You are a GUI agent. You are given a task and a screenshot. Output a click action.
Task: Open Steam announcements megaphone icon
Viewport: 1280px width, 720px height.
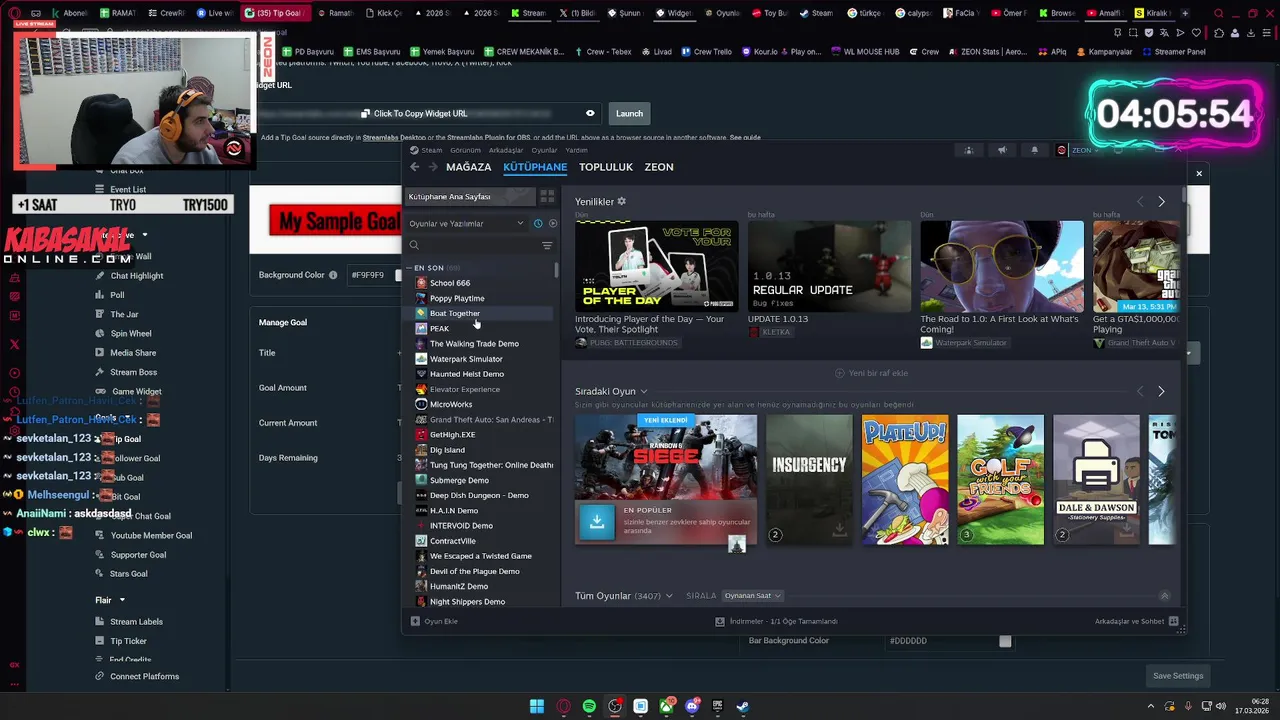pos(1002,150)
